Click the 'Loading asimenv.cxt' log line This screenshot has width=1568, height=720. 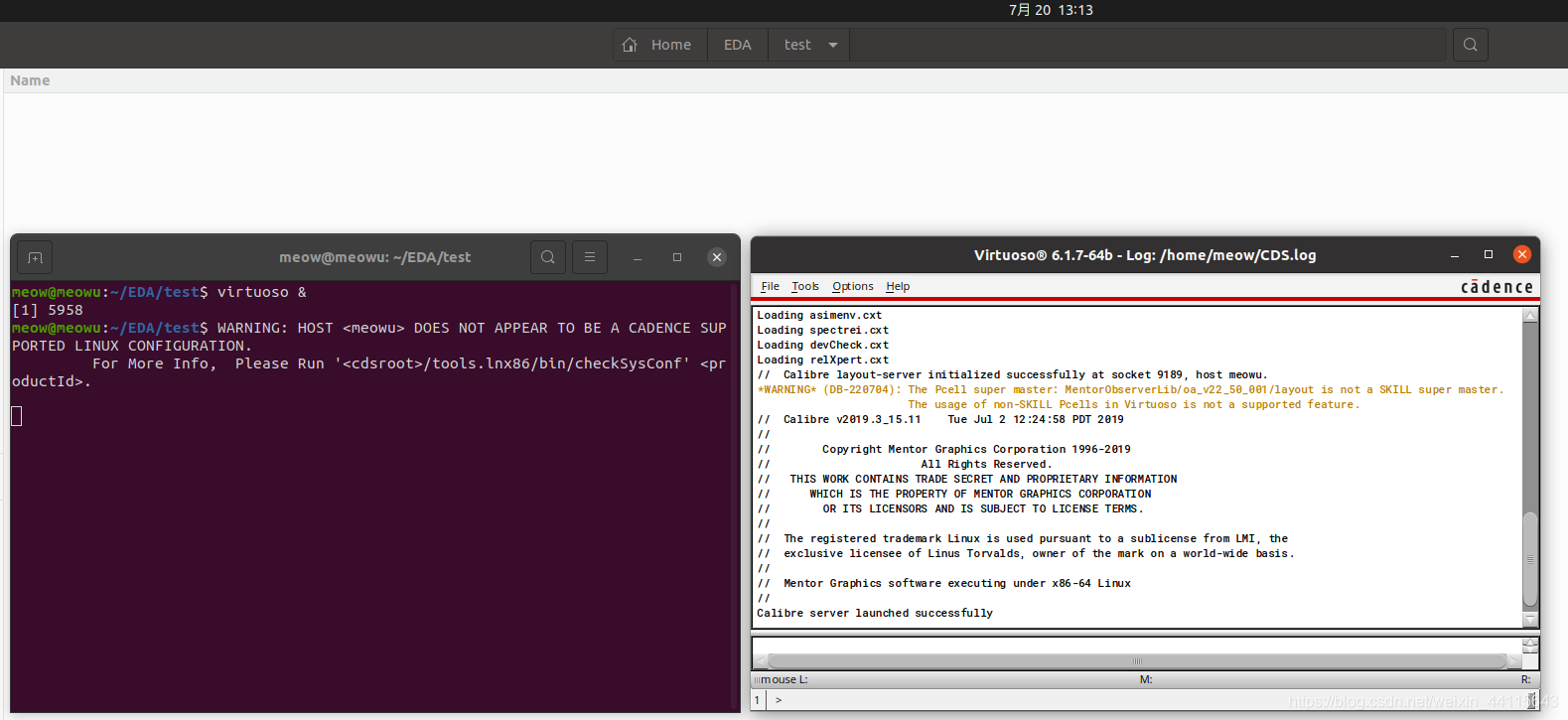tap(819, 315)
